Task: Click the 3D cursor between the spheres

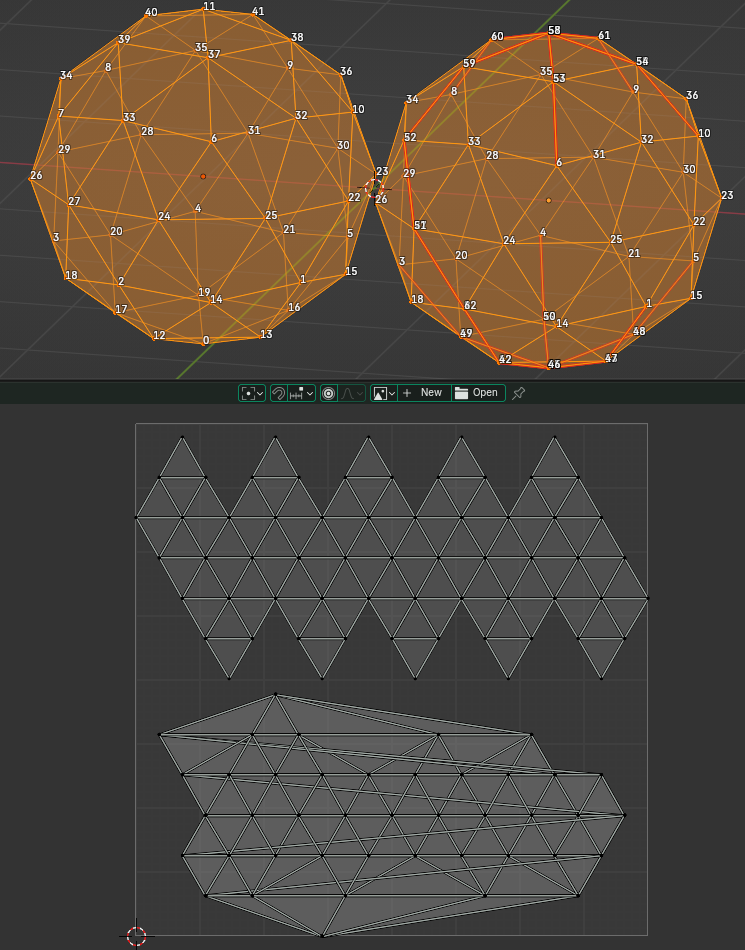Action: (374, 188)
